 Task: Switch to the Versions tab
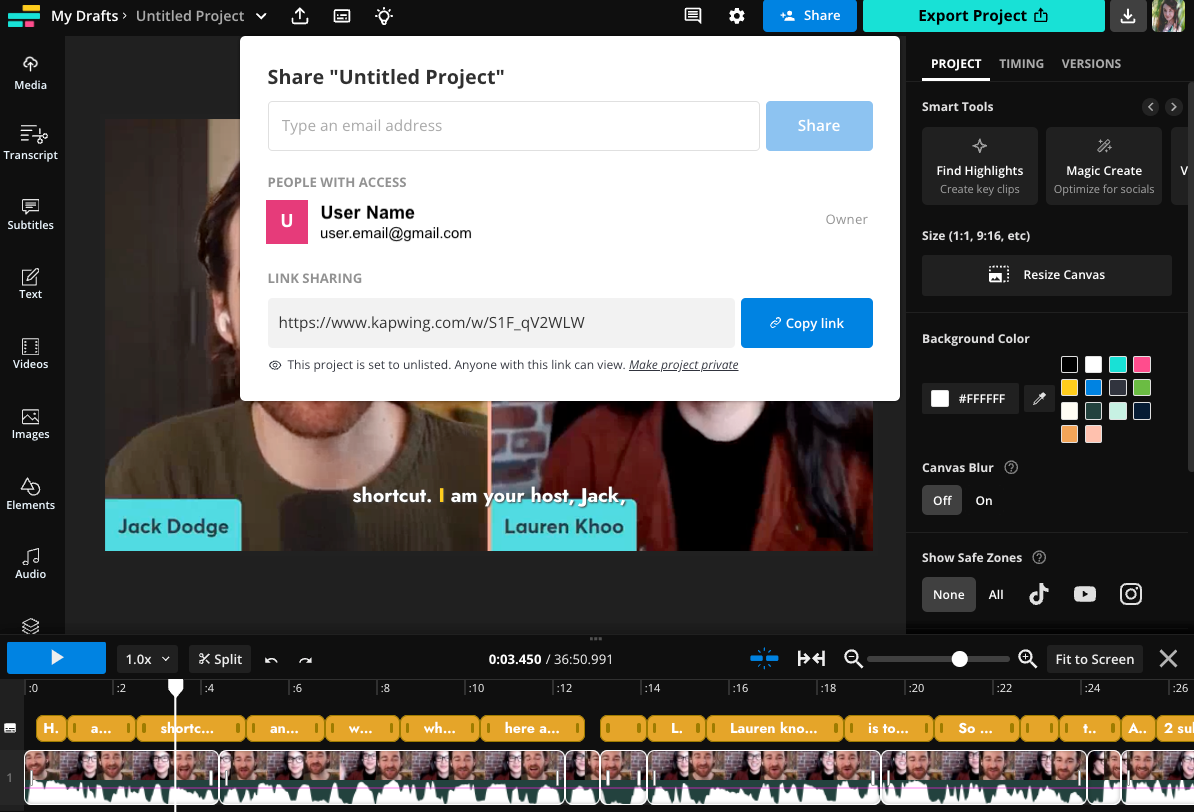(x=1091, y=63)
